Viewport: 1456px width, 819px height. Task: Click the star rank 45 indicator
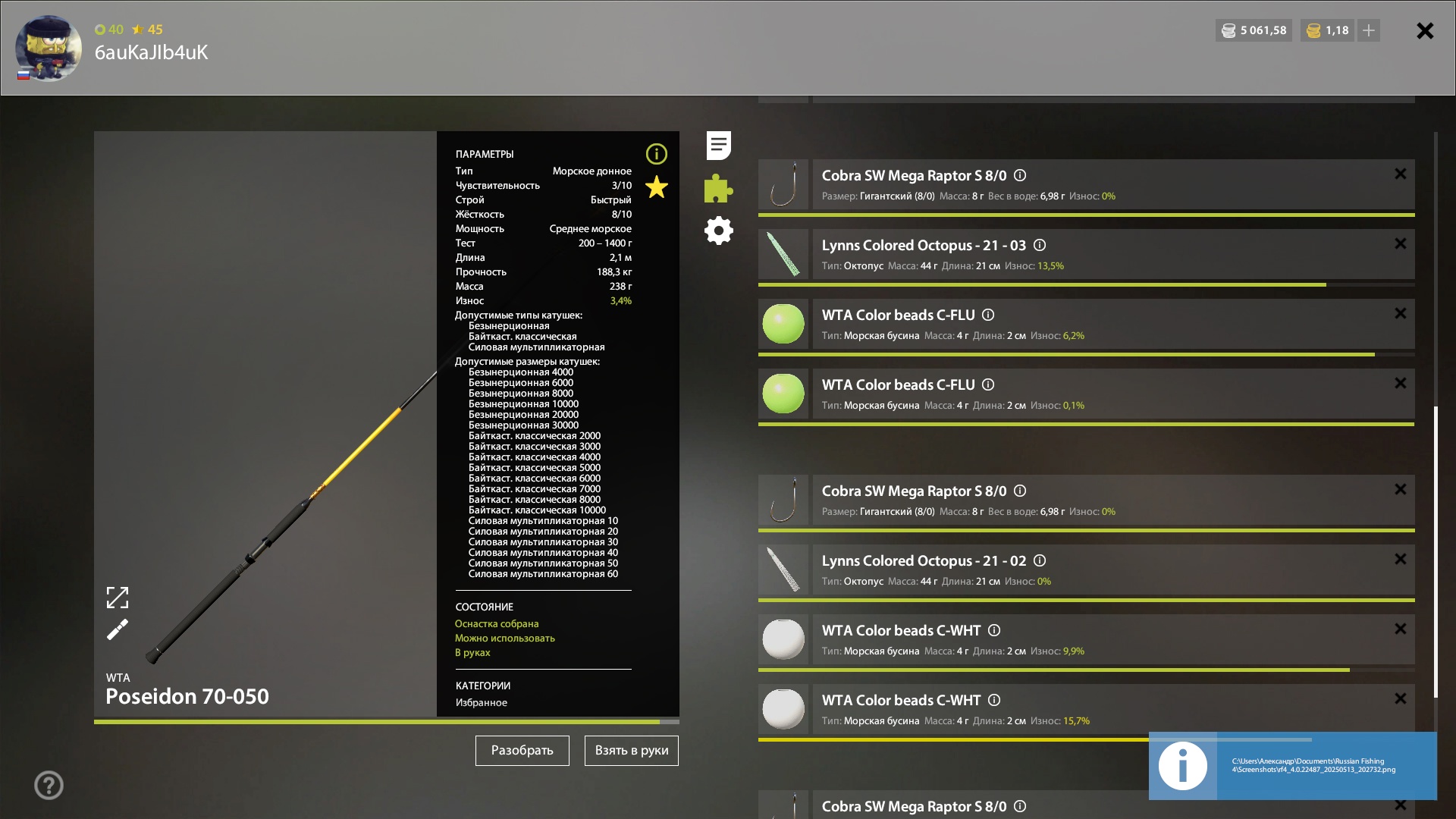147,30
